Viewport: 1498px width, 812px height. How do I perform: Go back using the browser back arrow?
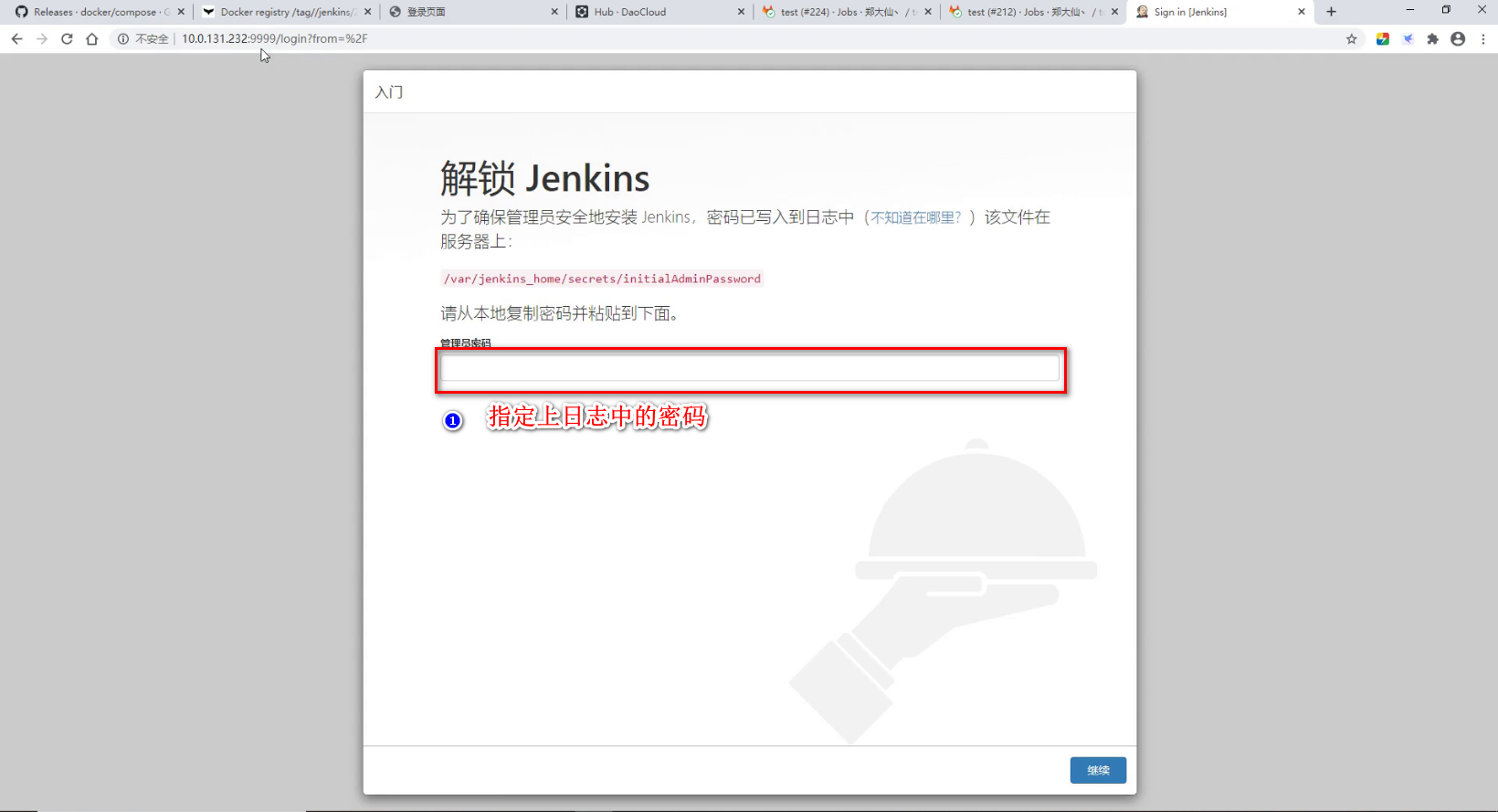pos(16,39)
